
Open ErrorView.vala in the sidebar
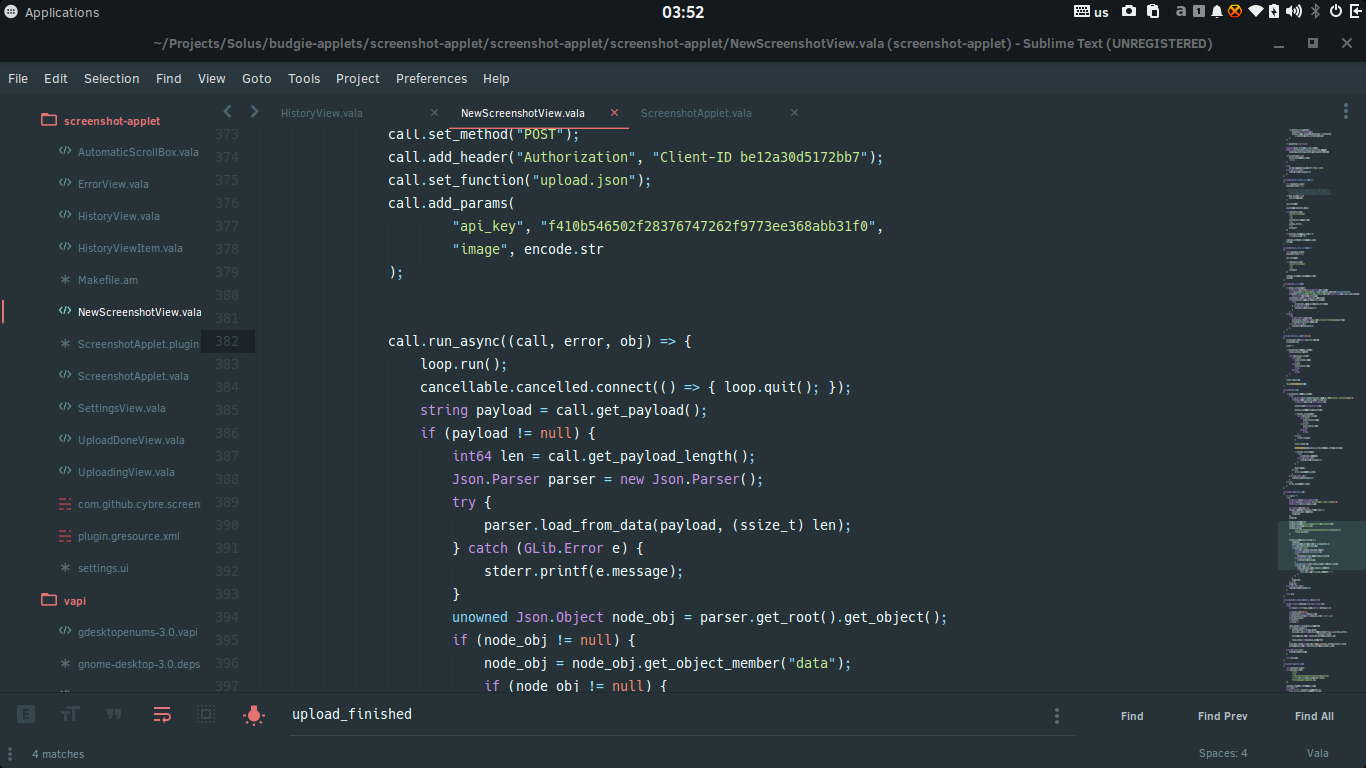113,184
